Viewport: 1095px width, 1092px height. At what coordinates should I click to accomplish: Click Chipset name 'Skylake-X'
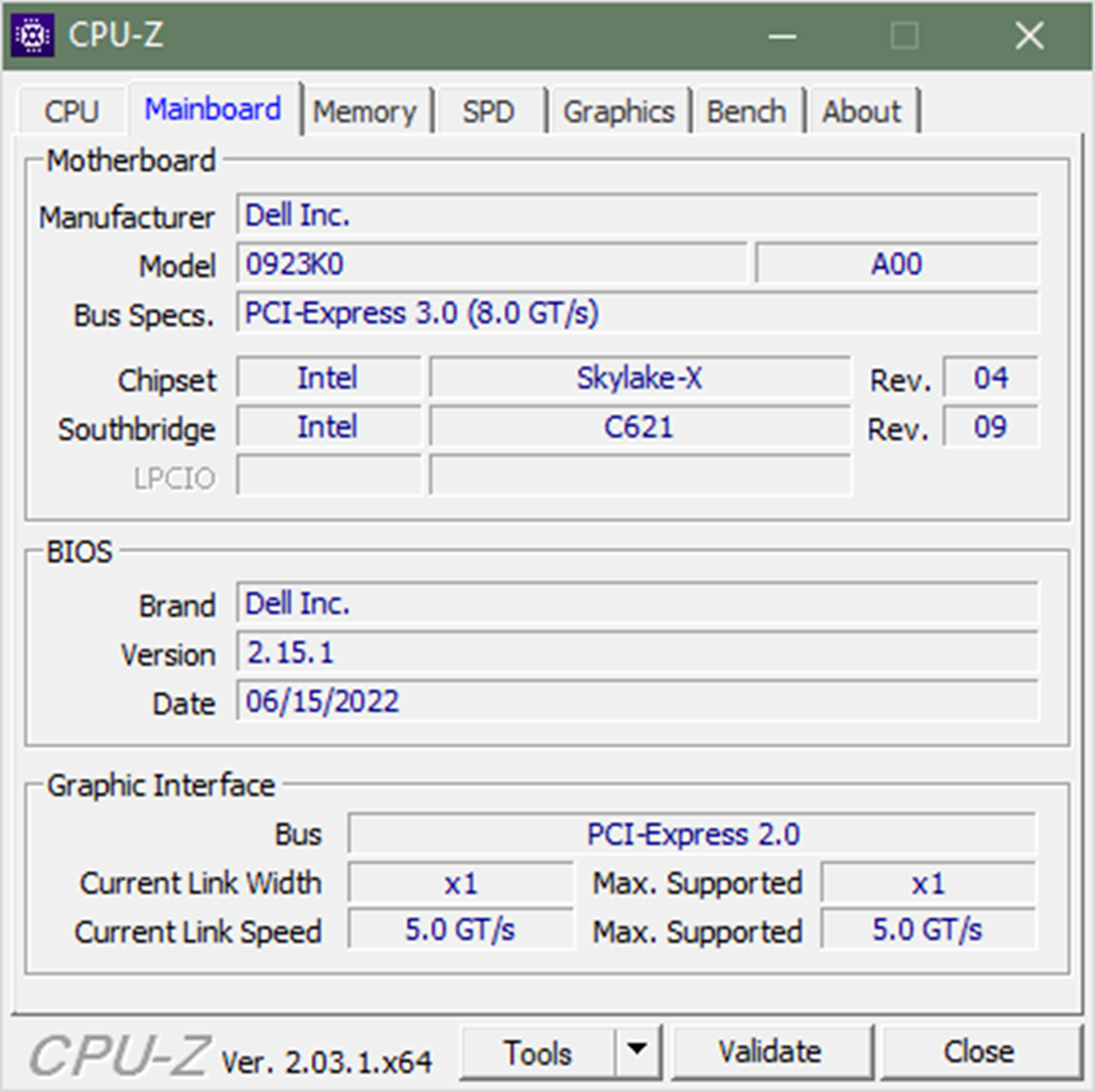click(640, 377)
